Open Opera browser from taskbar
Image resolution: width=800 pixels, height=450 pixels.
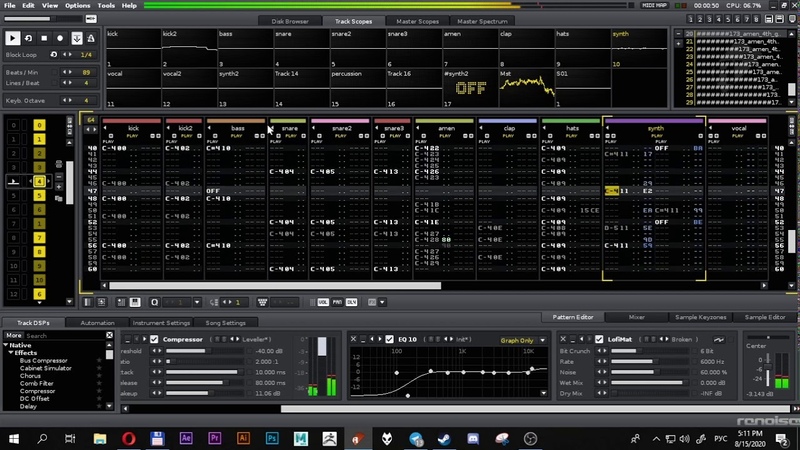129,439
